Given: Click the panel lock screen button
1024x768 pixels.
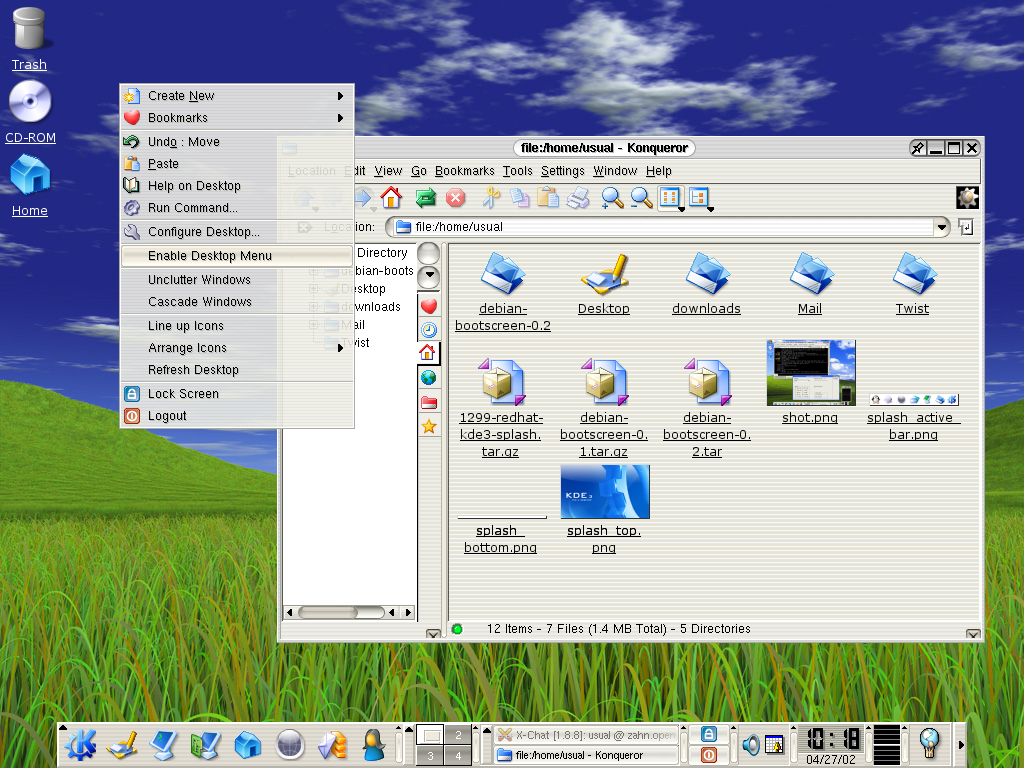Looking at the screenshot, I should tap(709, 734).
